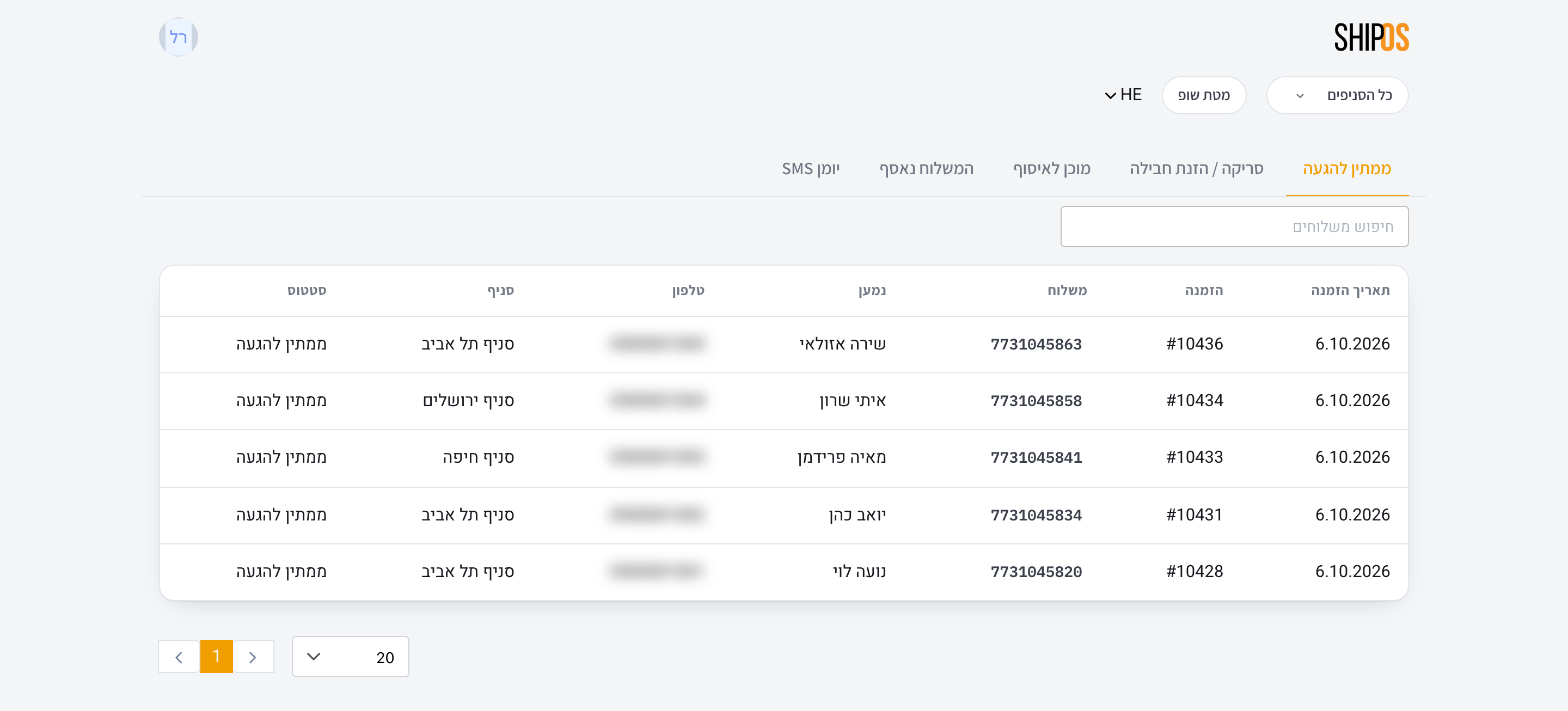The height and width of the screenshot is (711, 1568).
Task: Select order #10434
Action: coord(1195,401)
